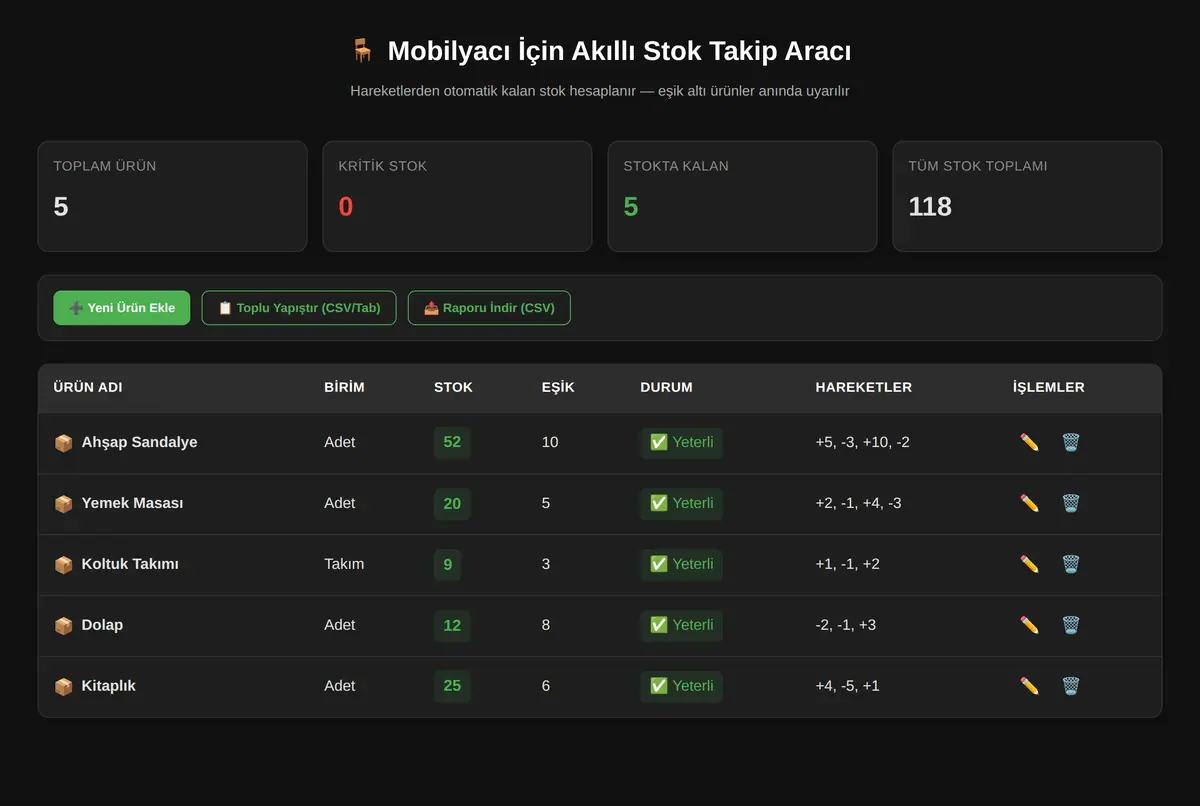This screenshot has height=806, width=1200.
Task: Remove Yemek Masası with trash icon
Action: pyautogui.click(x=1070, y=503)
